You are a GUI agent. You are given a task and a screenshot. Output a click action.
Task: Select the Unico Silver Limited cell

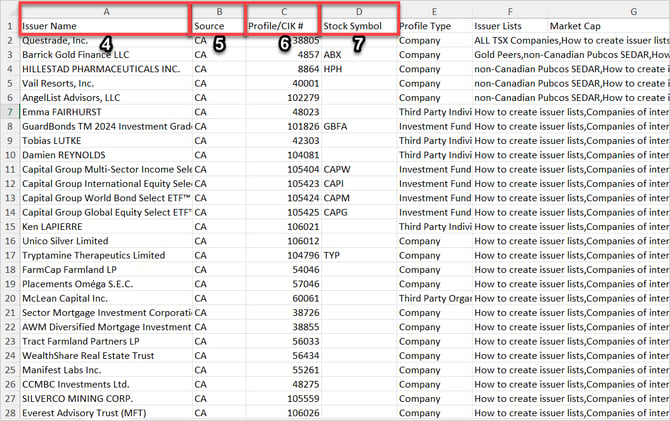[106, 241]
